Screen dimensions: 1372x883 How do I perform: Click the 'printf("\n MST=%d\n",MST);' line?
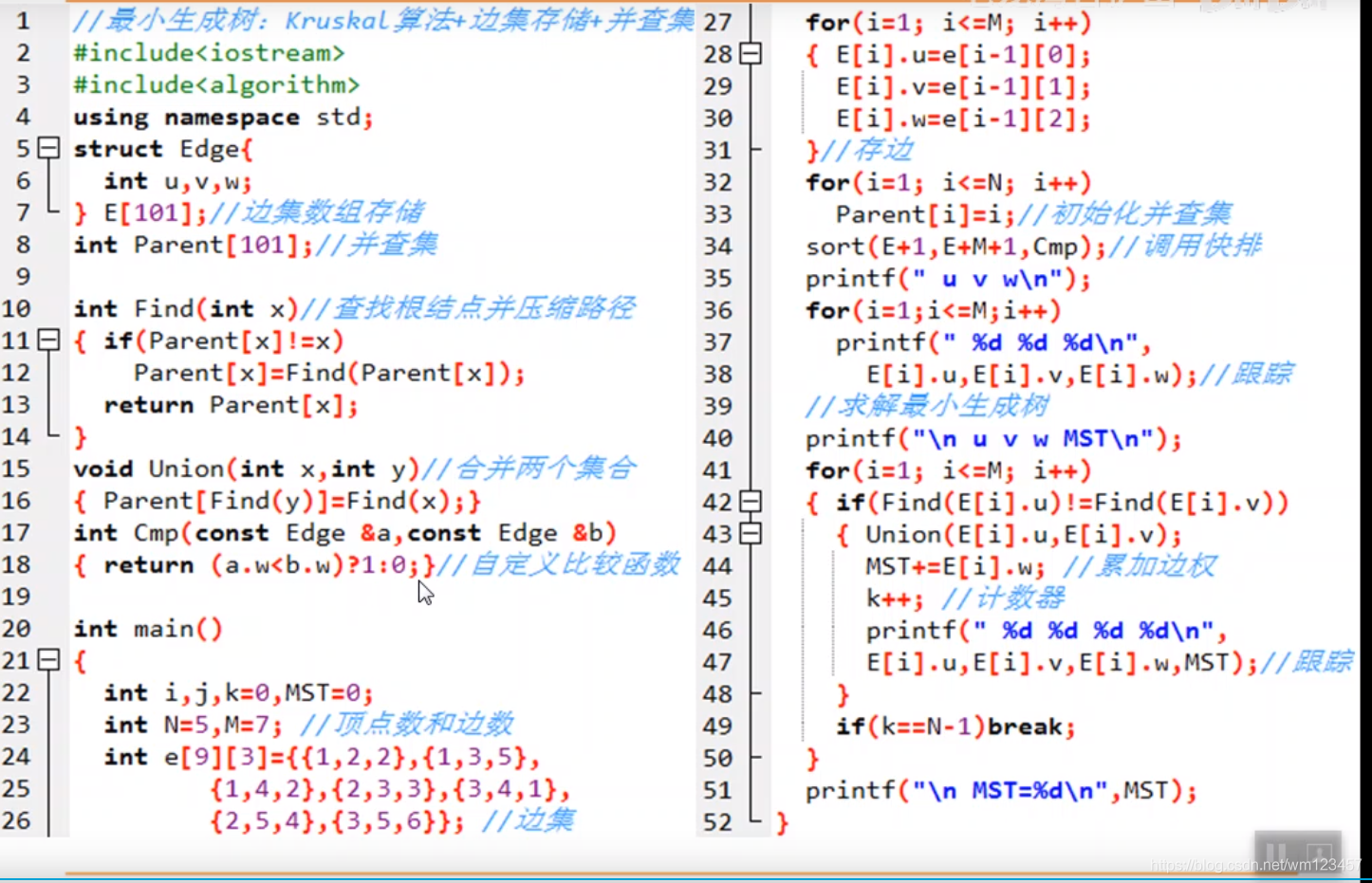[x=1001, y=790]
